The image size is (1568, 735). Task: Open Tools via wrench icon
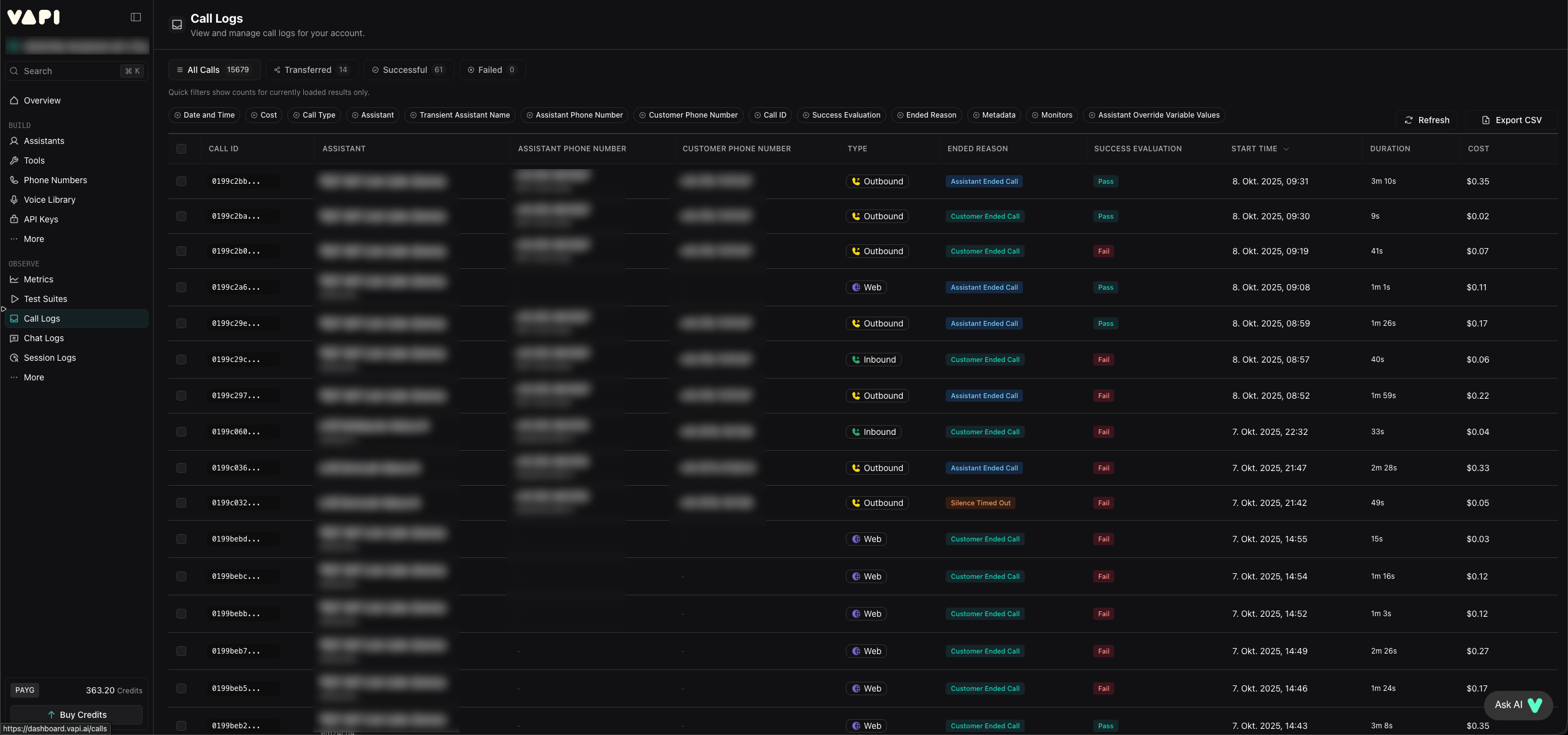(x=14, y=160)
